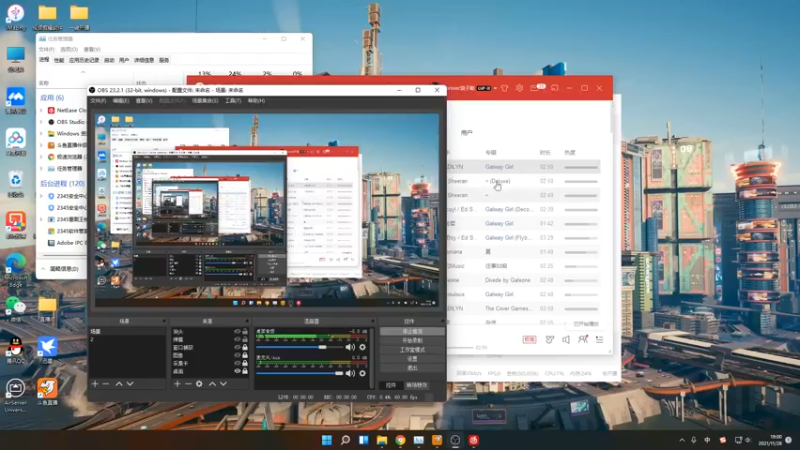Viewport: 800px width, 450px height.
Task: Move the scene down with the Scenes panel down arrow
Action: point(130,384)
